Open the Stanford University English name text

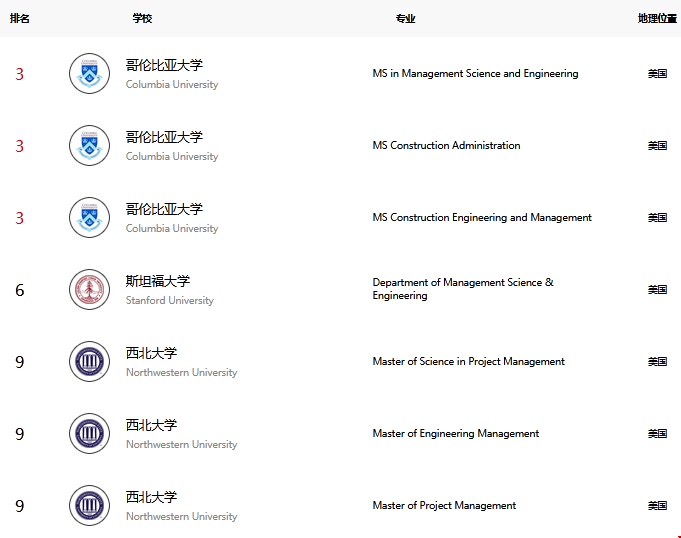(x=169, y=300)
